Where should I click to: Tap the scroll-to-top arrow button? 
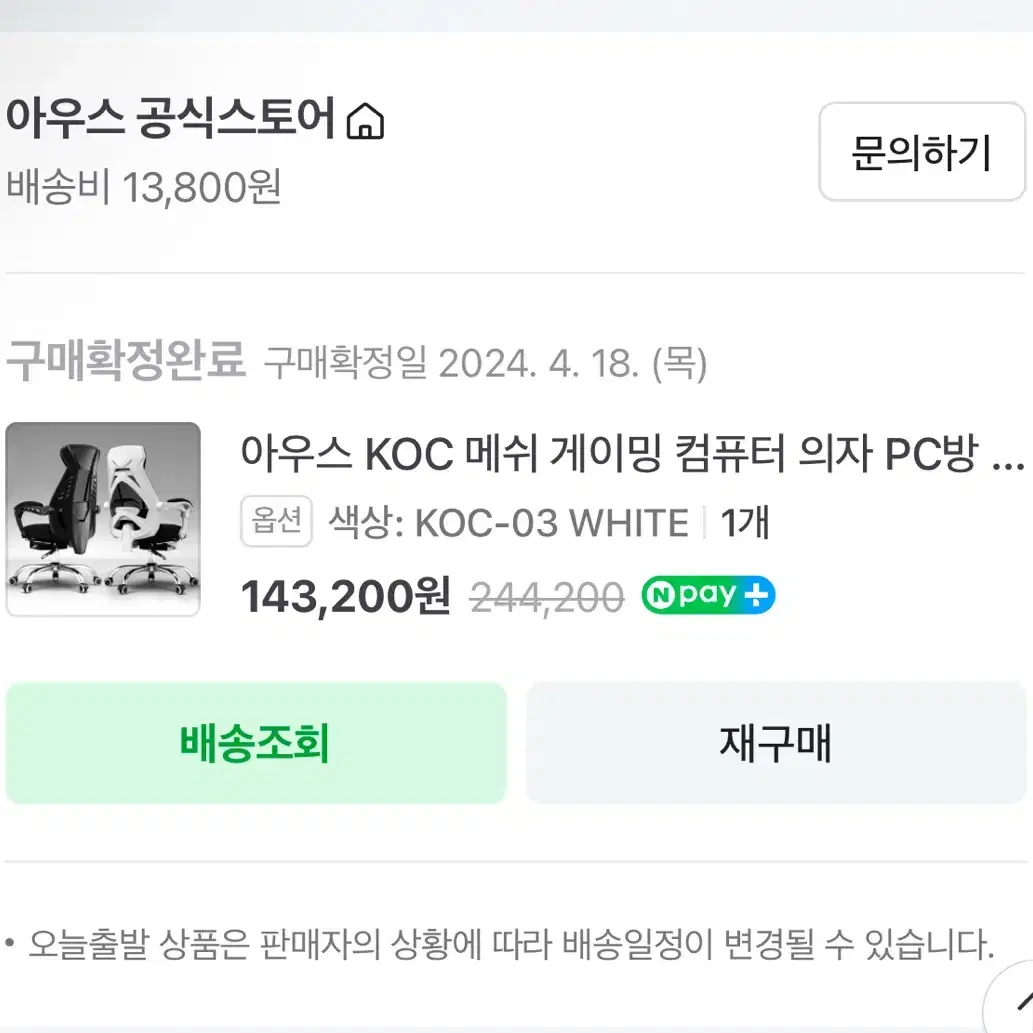[1011, 1000]
